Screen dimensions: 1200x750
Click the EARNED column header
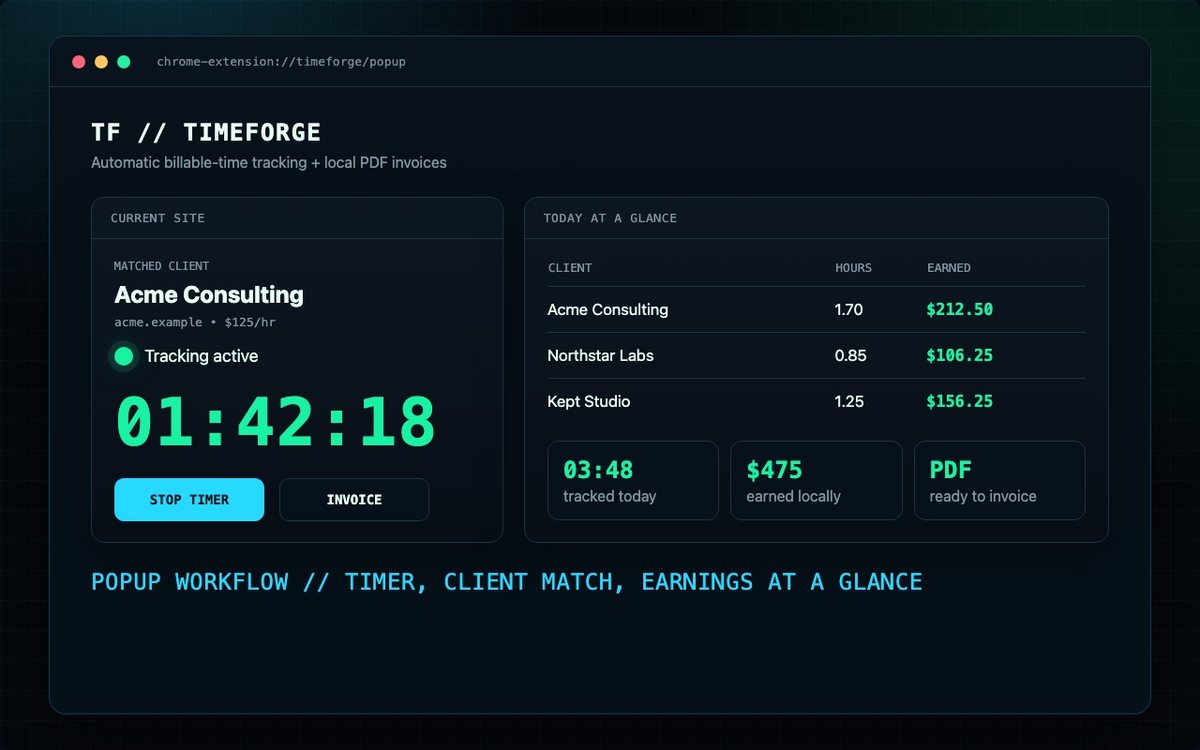pos(949,268)
